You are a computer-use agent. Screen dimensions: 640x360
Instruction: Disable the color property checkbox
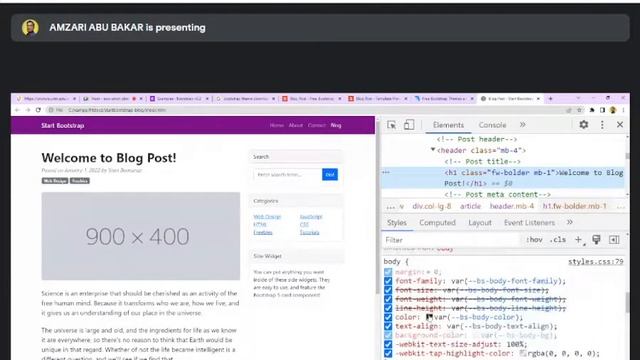pyautogui.click(x=388, y=317)
